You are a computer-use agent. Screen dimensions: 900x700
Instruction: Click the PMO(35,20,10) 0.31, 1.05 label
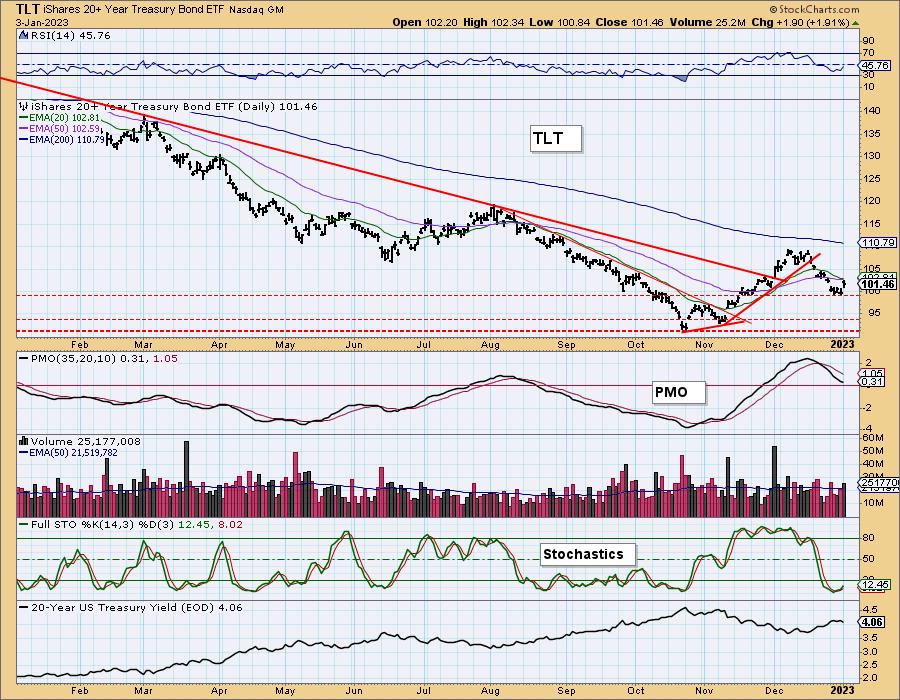point(98,358)
